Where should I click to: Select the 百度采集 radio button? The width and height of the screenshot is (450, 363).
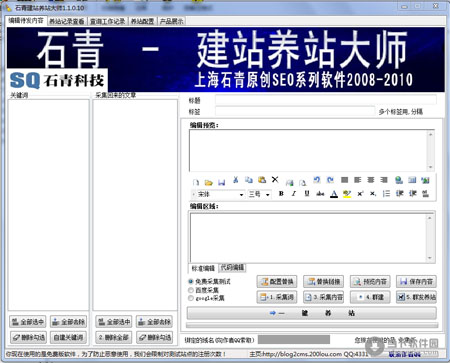coord(191,290)
